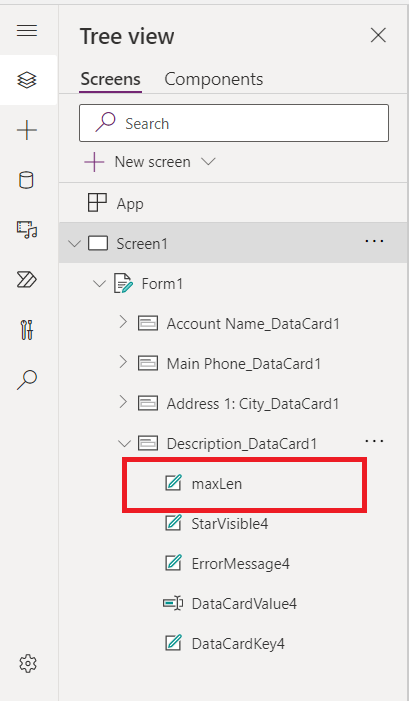
Task: Open the hamburger menu icon
Action: click(27, 30)
